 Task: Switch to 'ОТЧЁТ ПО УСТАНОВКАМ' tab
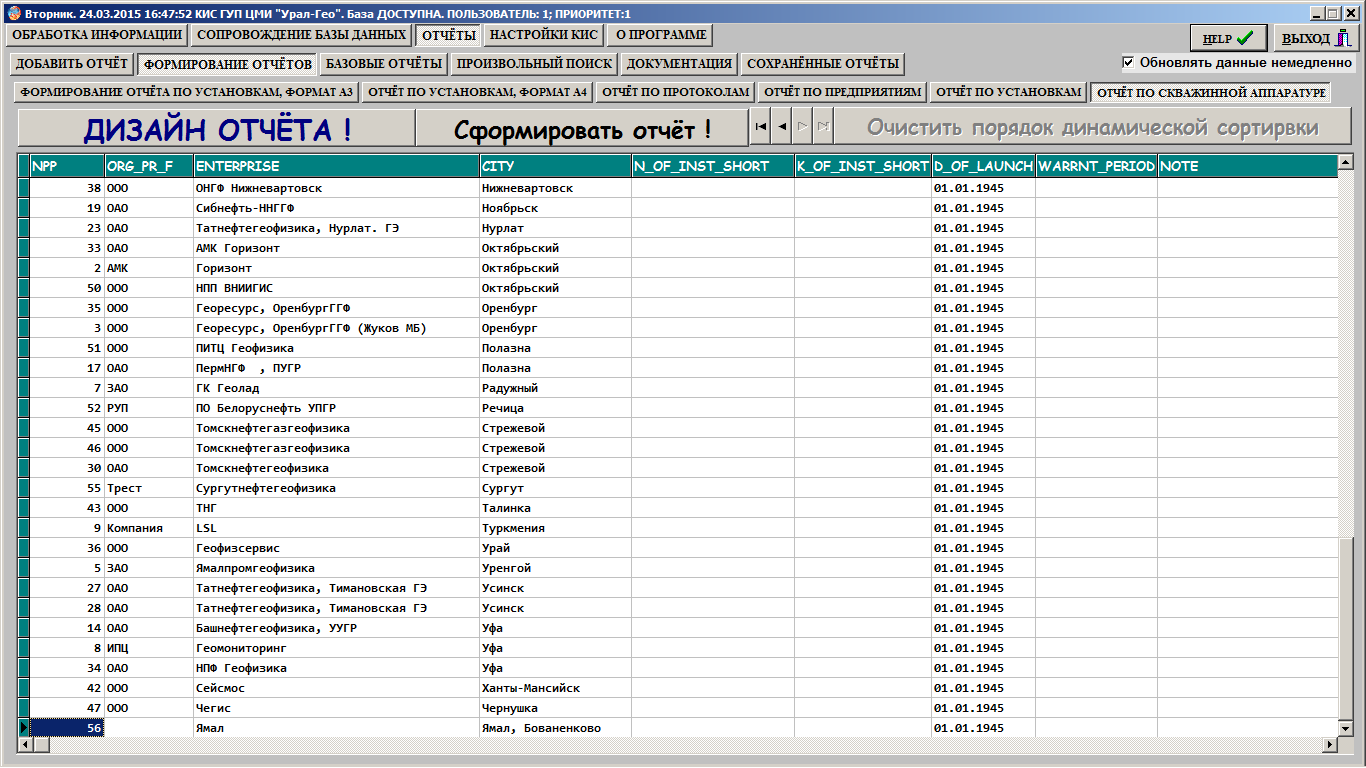1008,92
